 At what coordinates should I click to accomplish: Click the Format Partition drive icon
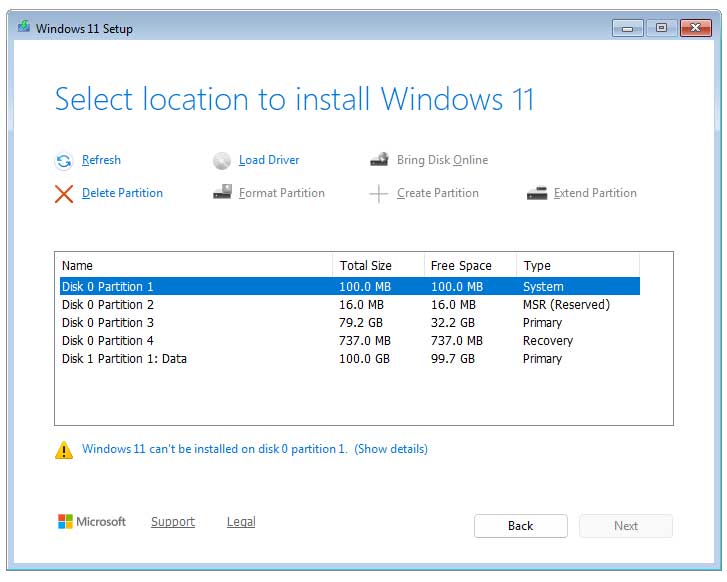click(222, 192)
